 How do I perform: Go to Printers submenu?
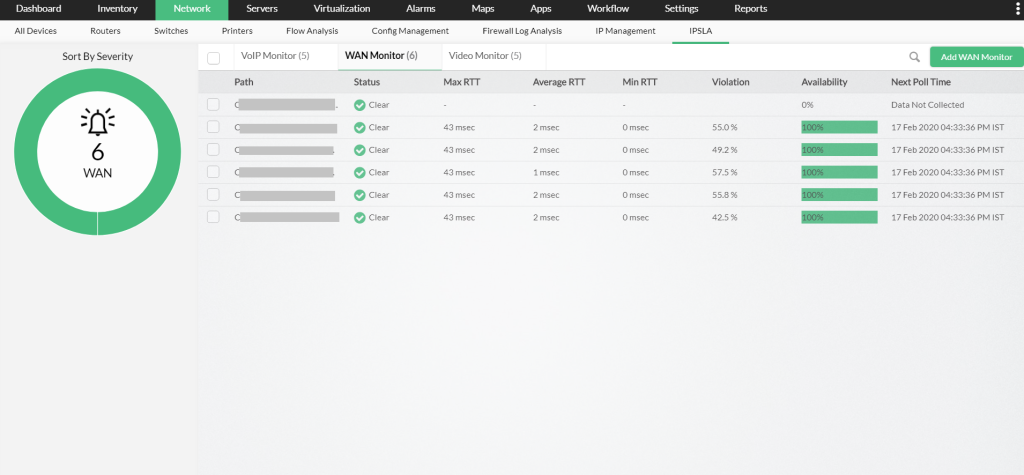237,31
